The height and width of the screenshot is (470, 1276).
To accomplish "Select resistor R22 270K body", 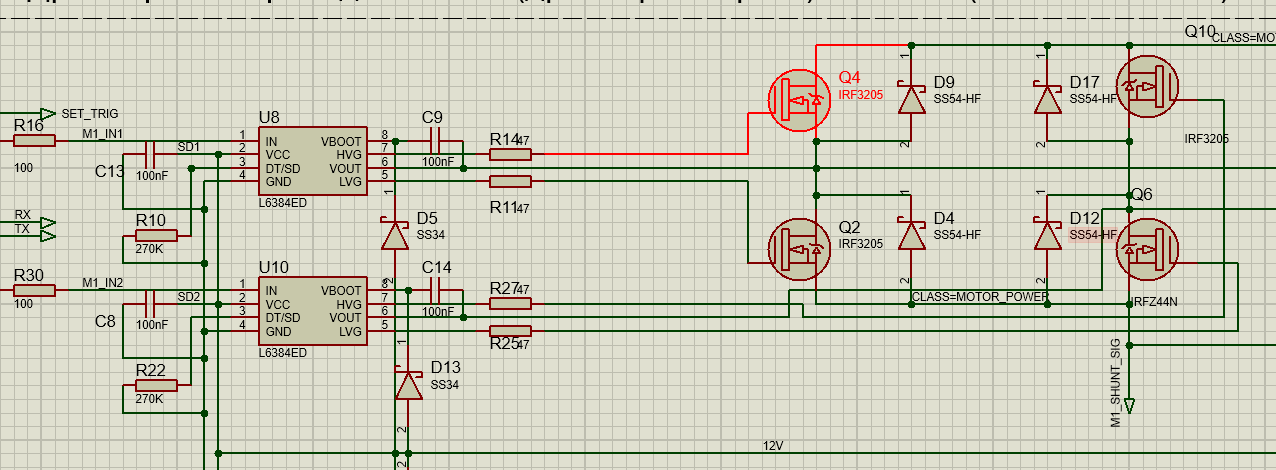I will (x=156, y=385).
